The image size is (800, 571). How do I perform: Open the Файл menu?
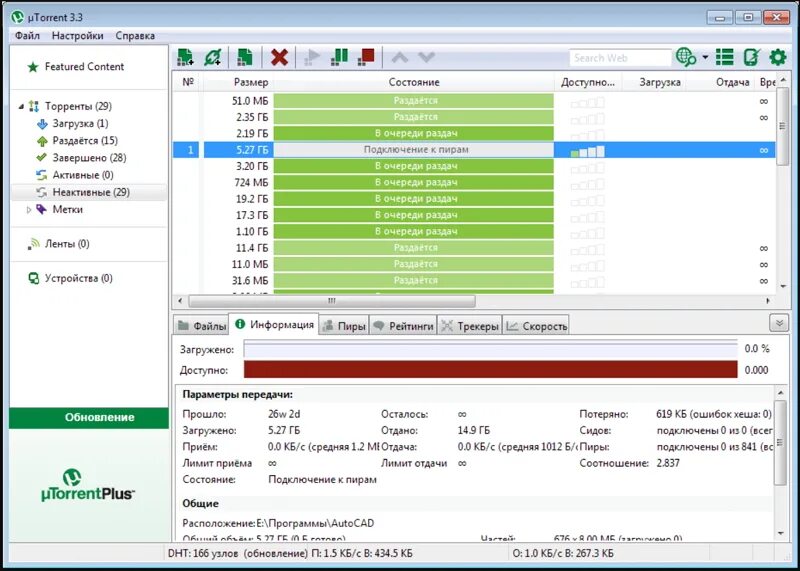click(x=27, y=36)
